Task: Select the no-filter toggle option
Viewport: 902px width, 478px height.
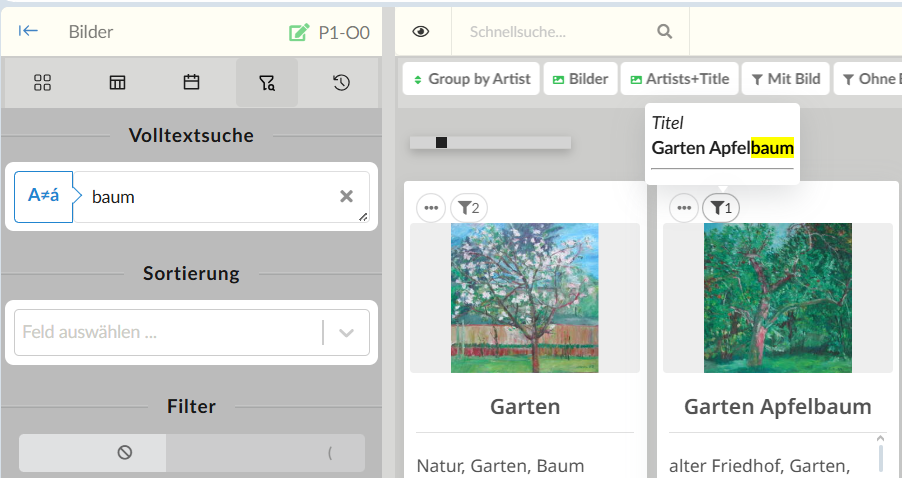Action: (125, 452)
